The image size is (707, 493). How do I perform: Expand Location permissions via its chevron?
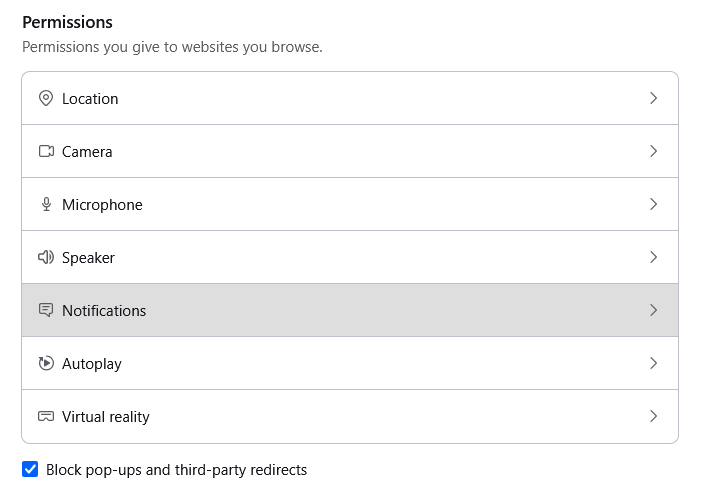tap(653, 98)
